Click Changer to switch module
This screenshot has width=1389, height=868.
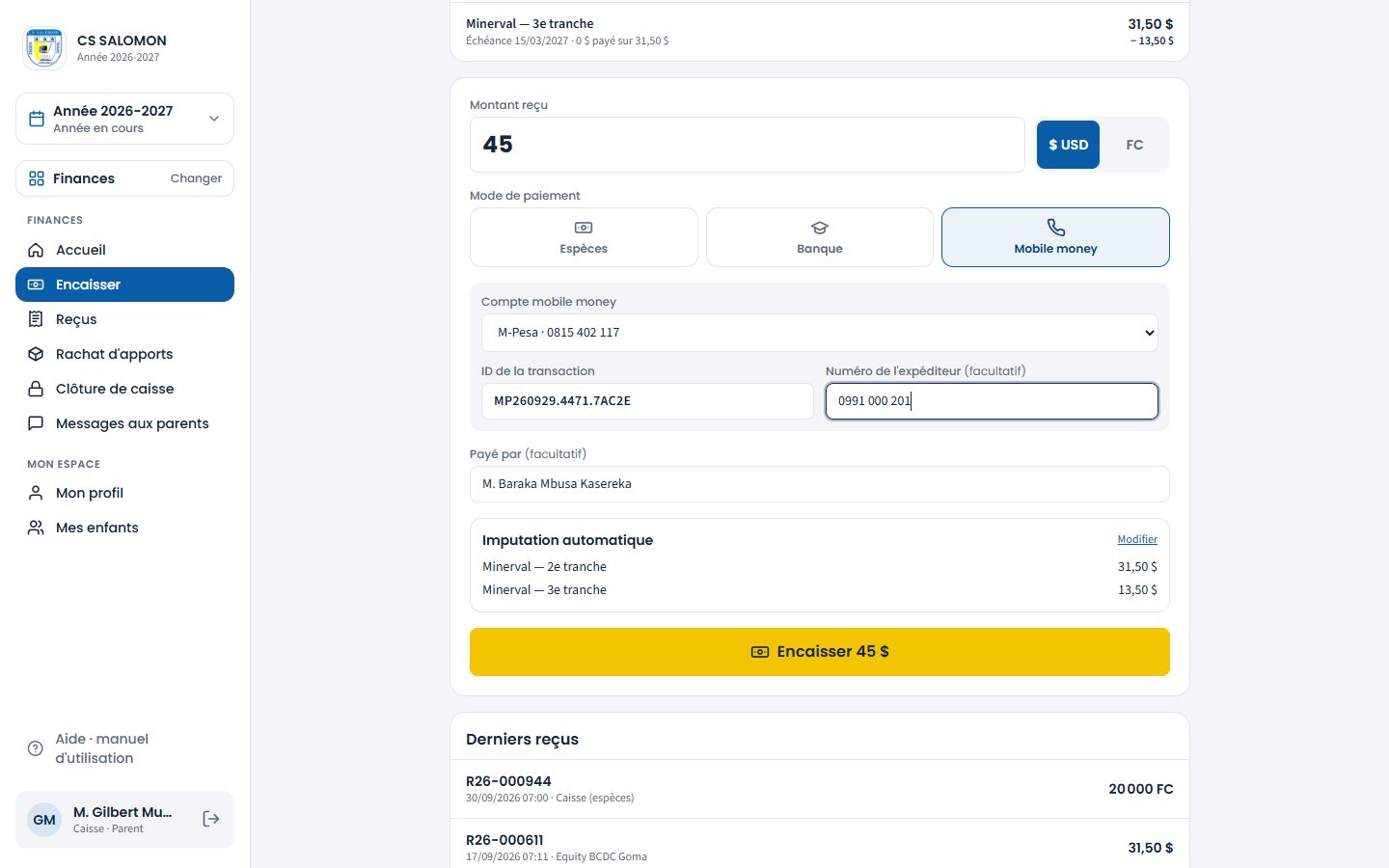[x=196, y=178]
